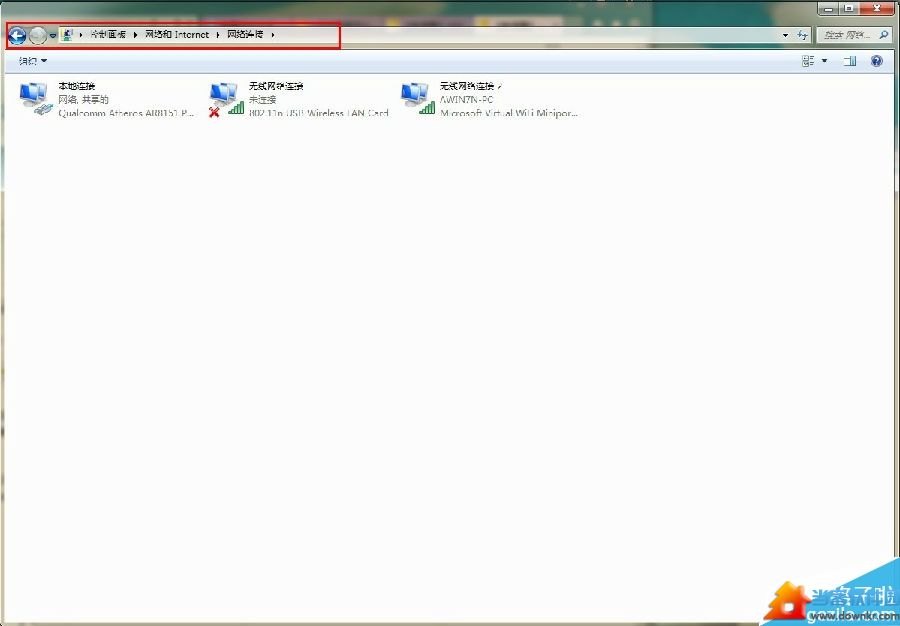Focus the search box in the window

[854, 36]
